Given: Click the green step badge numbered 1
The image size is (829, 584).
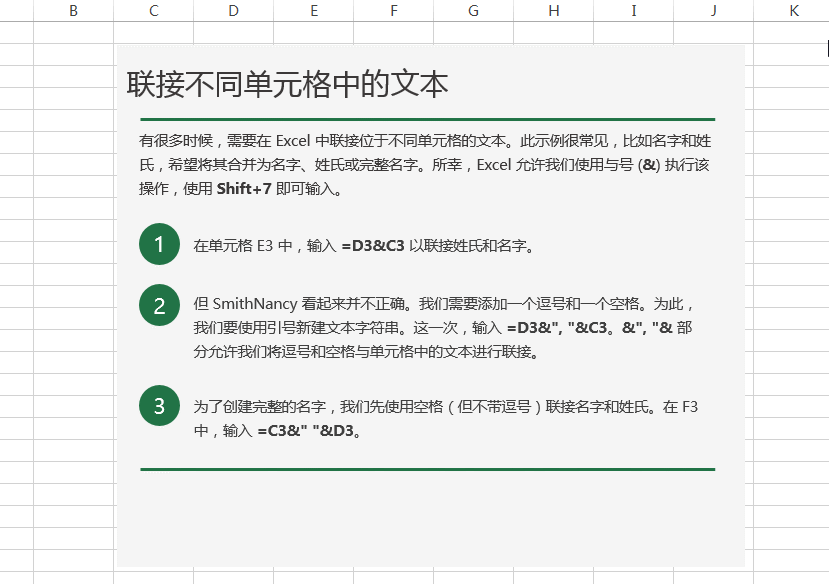Looking at the screenshot, I should [158, 244].
